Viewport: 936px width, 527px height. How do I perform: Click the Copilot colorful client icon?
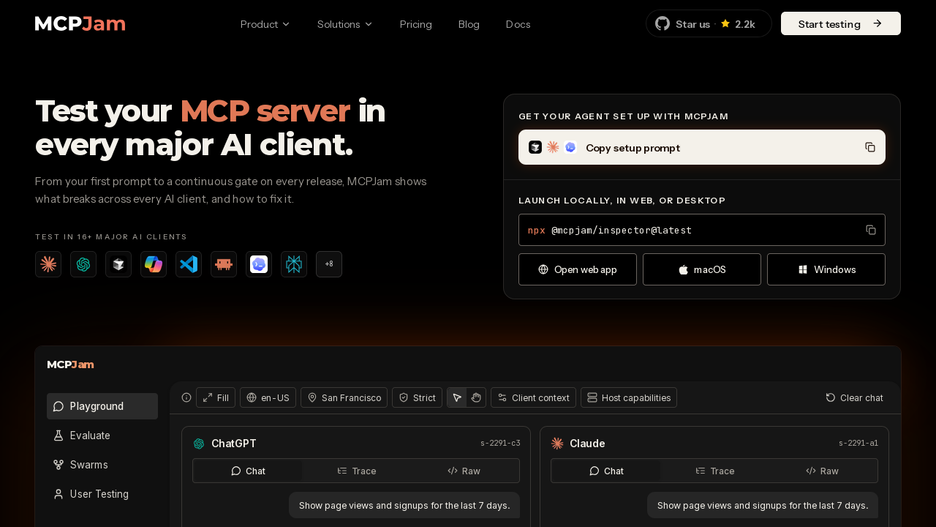pyautogui.click(x=153, y=264)
